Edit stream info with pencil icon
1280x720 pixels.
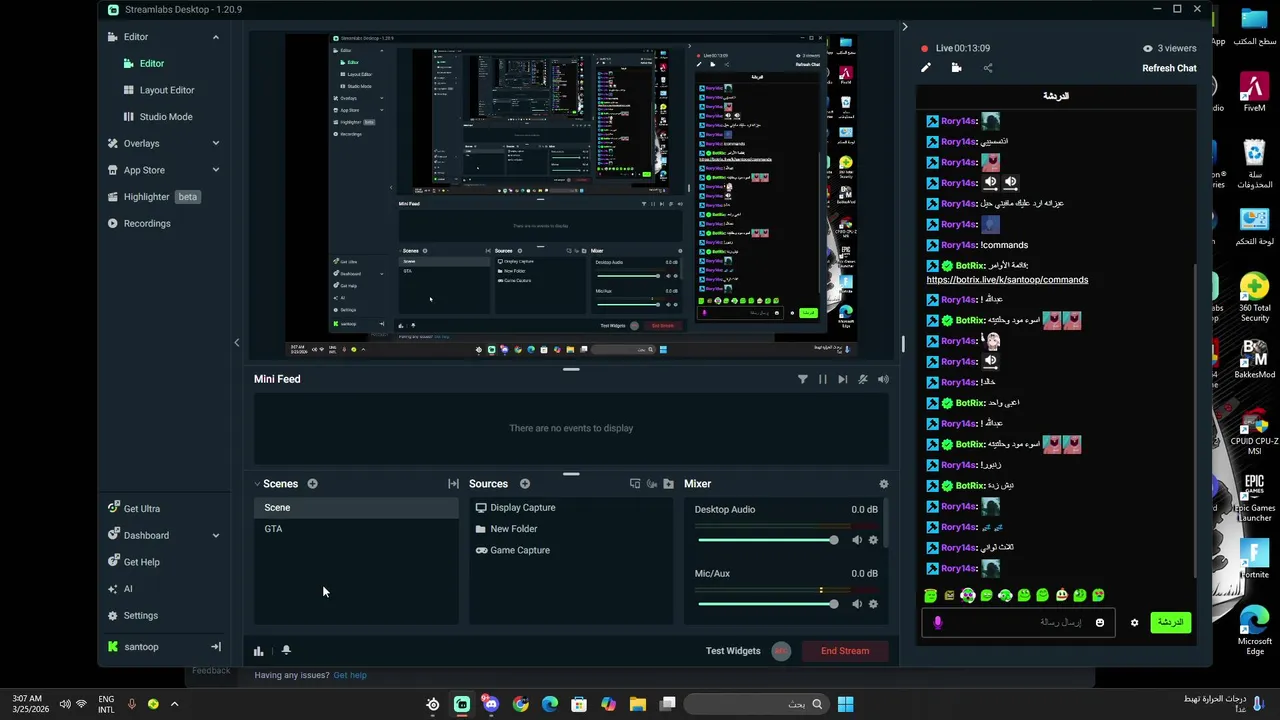[x=926, y=68]
